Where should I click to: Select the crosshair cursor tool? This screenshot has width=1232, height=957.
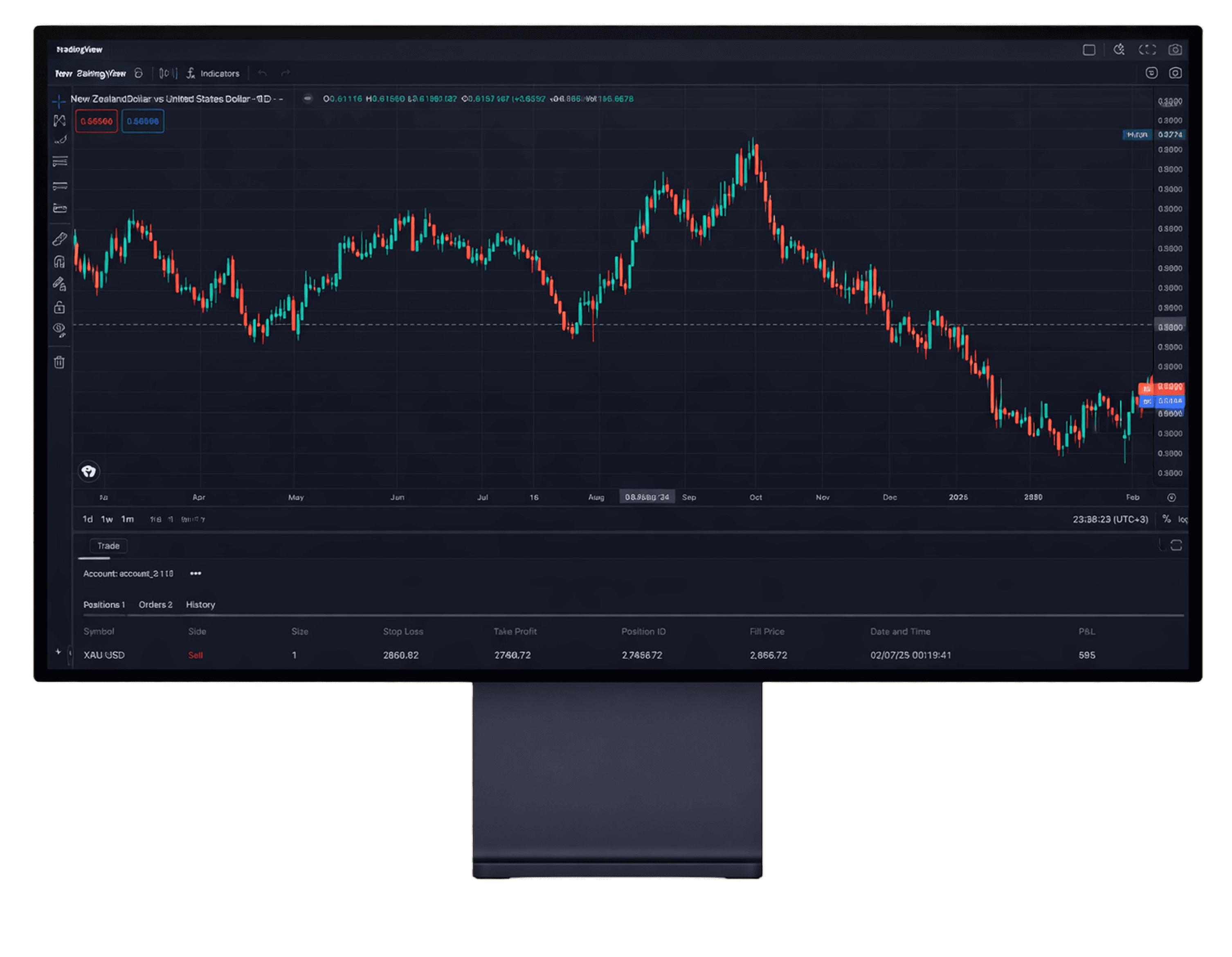click(x=58, y=101)
